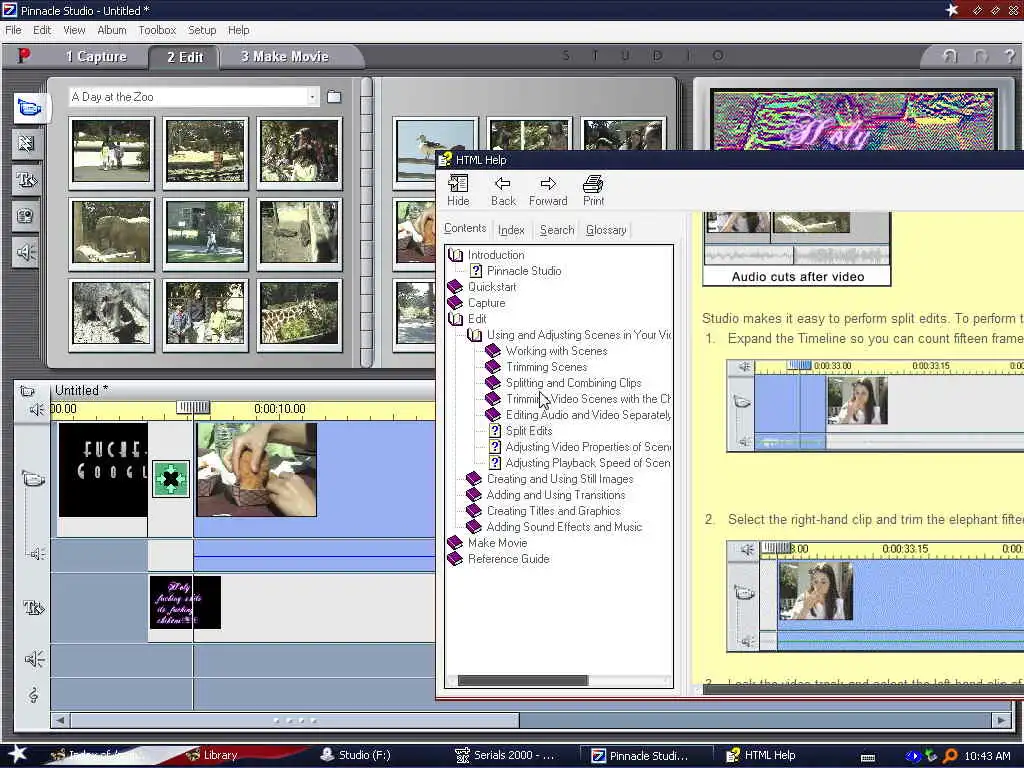Open Studio (F:) in the taskbar
Viewport: 1024px width, 768px height.
(x=356, y=756)
